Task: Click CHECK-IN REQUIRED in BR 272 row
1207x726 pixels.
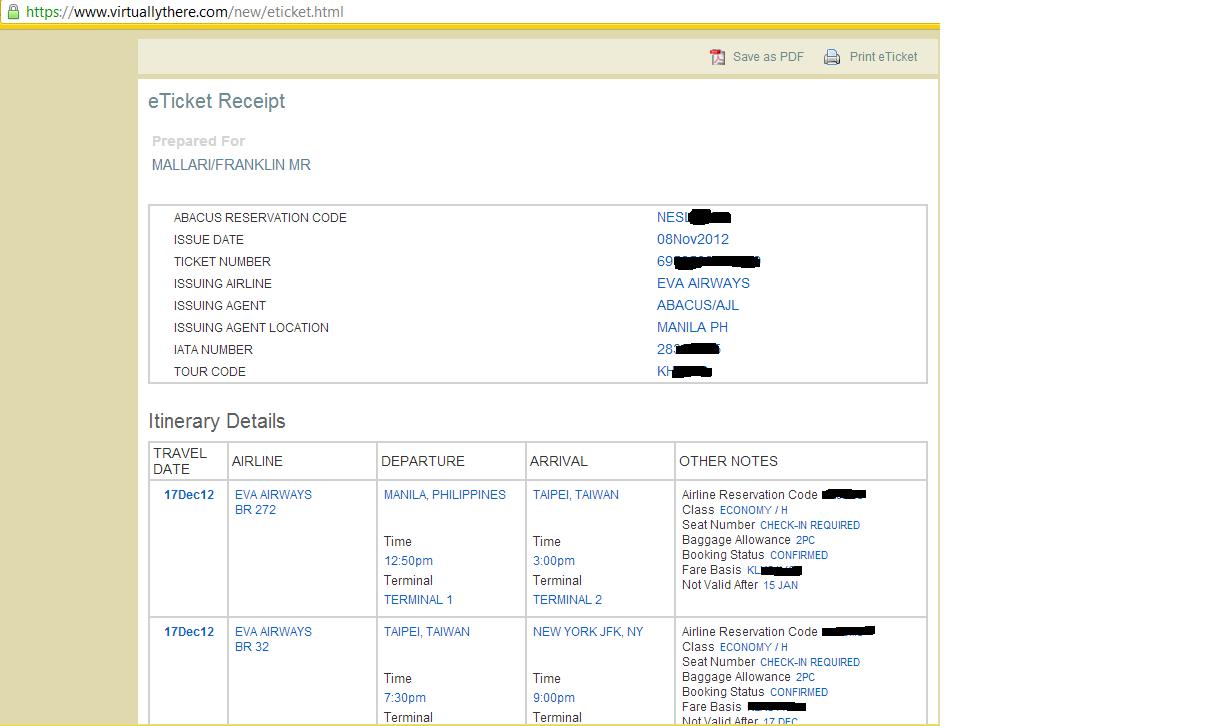Action: point(810,525)
